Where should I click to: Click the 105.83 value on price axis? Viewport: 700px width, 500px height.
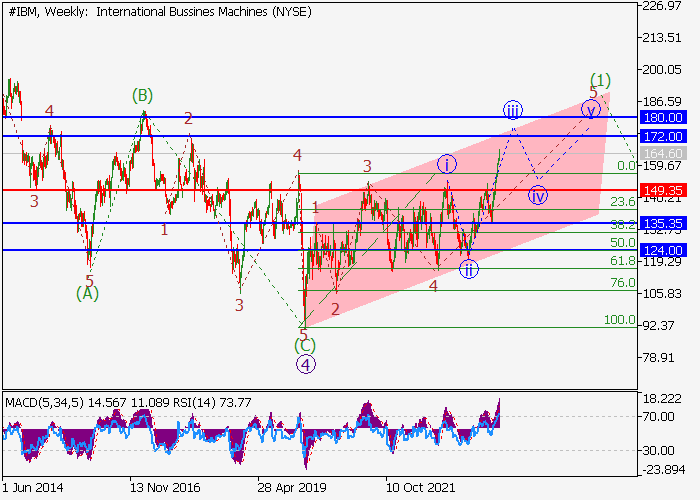point(662,294)
